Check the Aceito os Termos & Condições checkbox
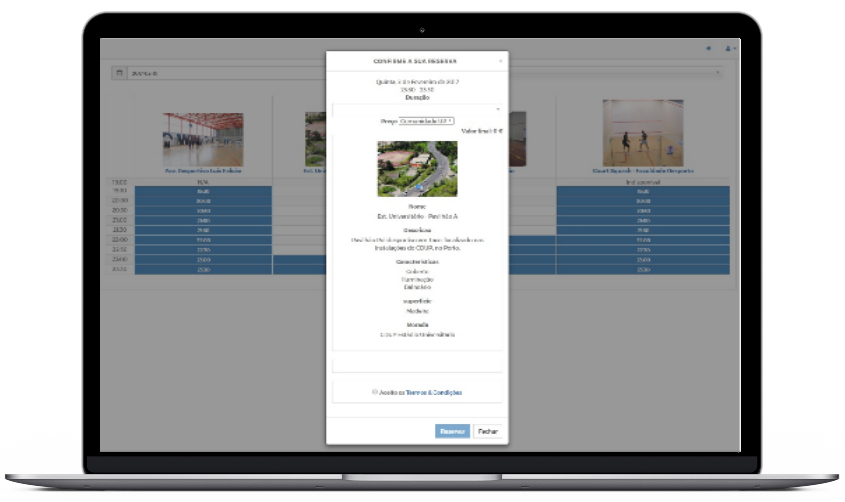The height and width of the screenshot is (502, 845). 374,392
